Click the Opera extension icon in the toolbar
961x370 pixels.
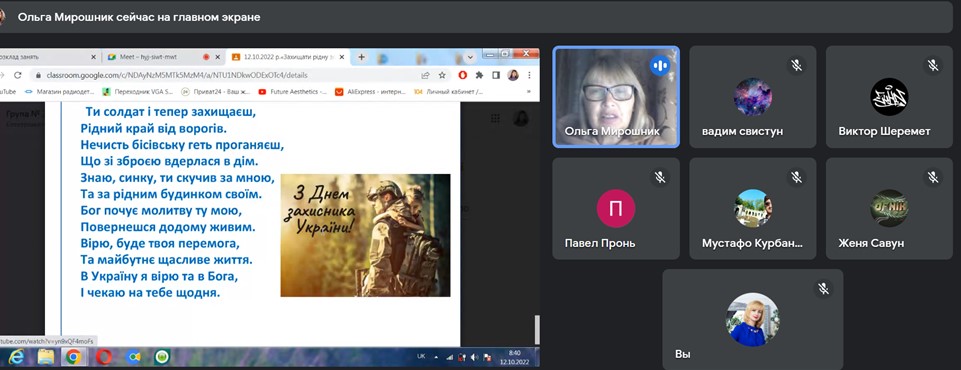pos(463,75)
